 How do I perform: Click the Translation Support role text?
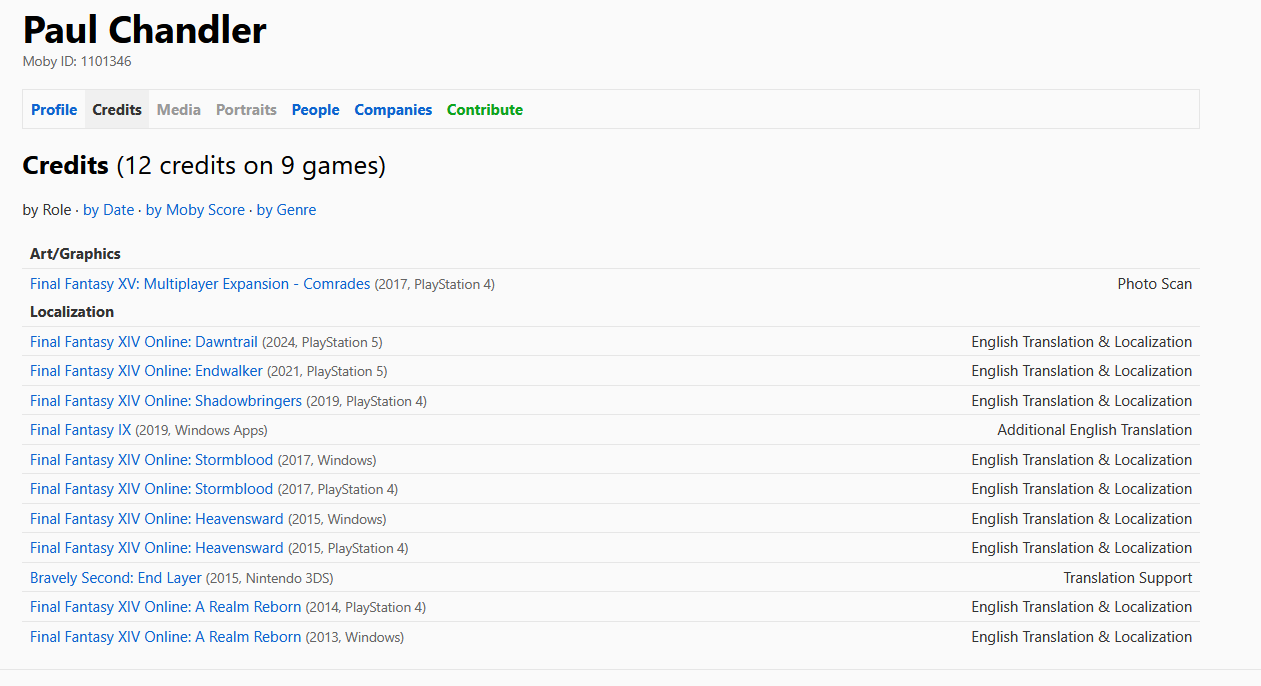(1128, 578)
